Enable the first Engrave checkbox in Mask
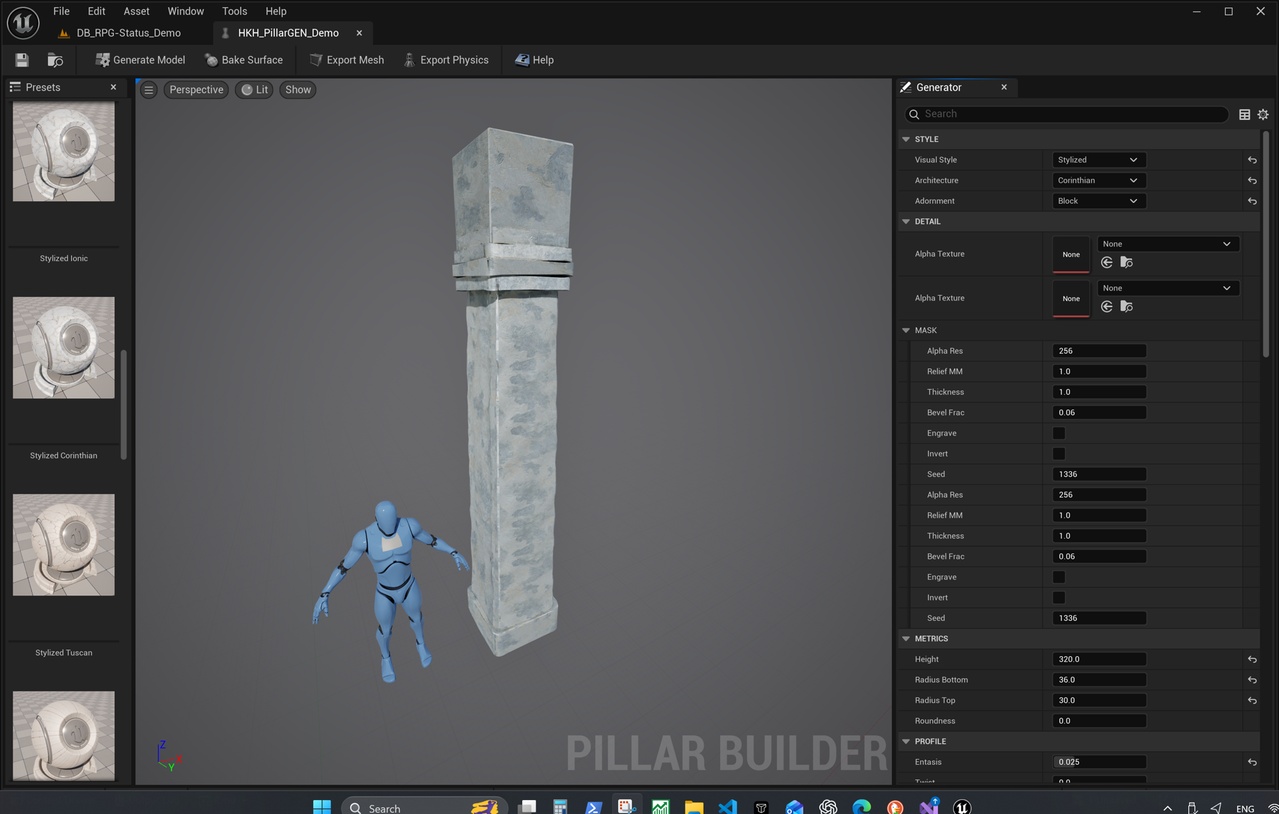The image size is (1279, 814). click(x=1059, y=433)
